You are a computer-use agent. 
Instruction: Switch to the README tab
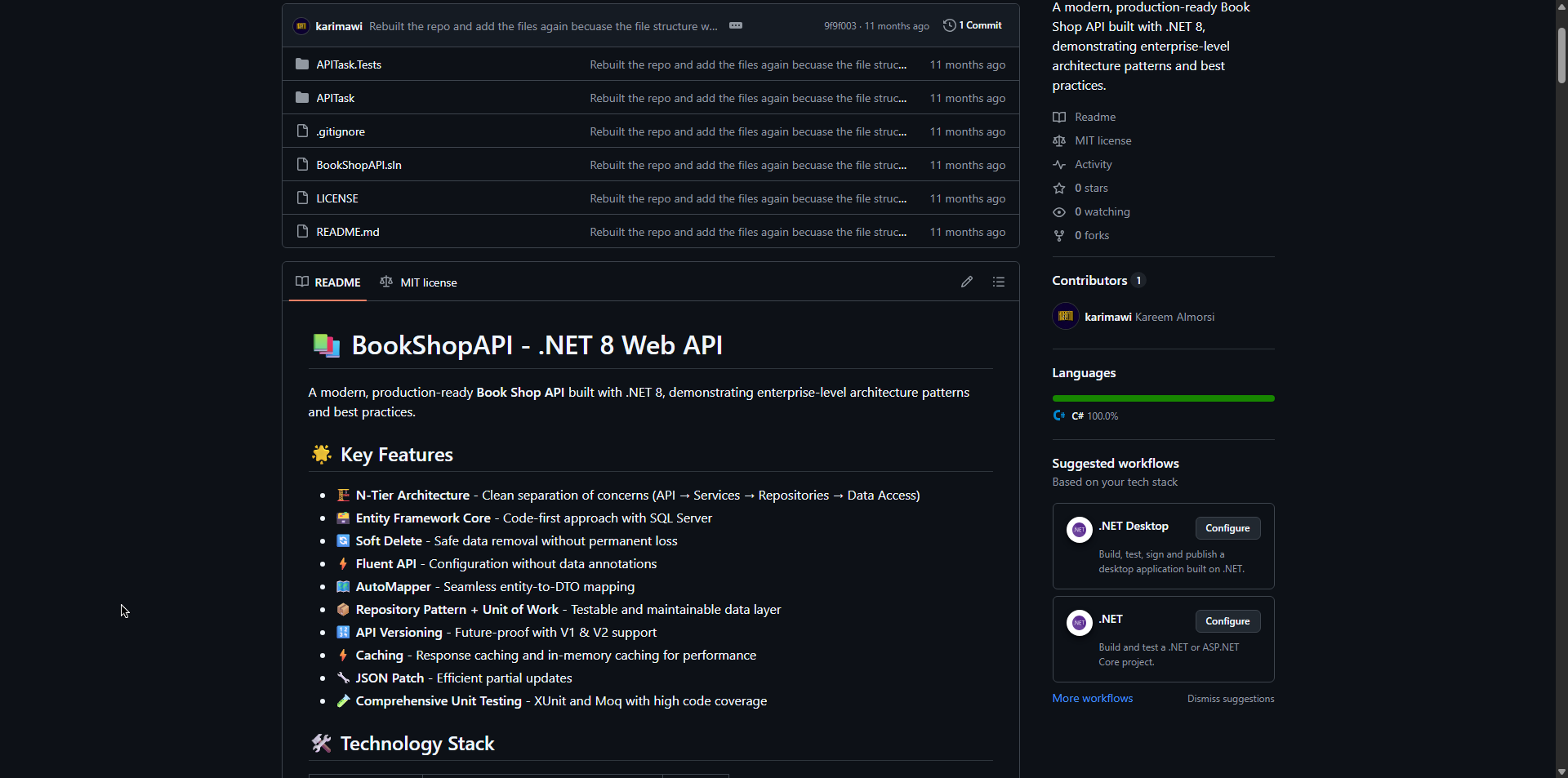327,282
